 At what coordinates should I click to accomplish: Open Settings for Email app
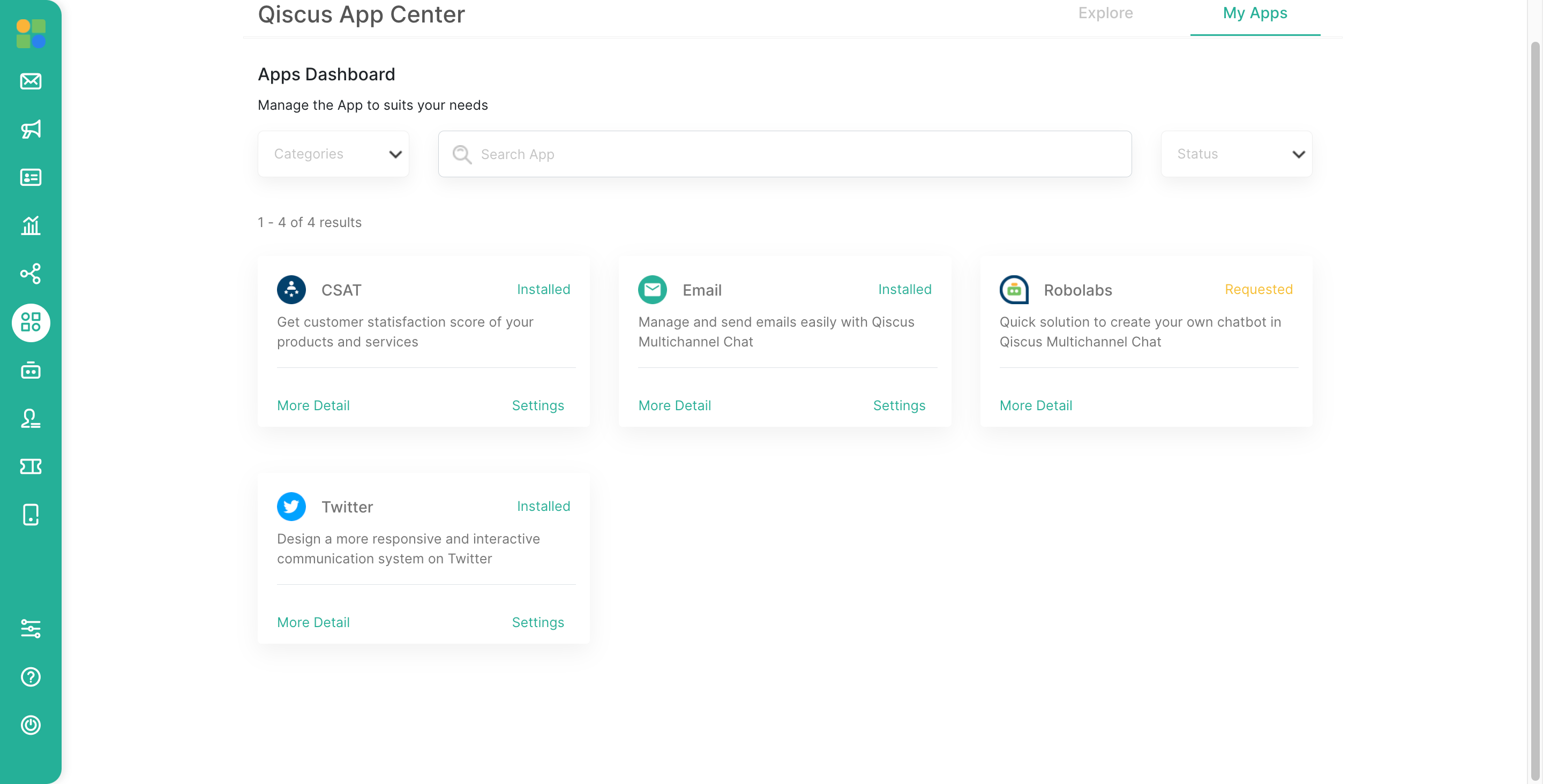point(899,405)
